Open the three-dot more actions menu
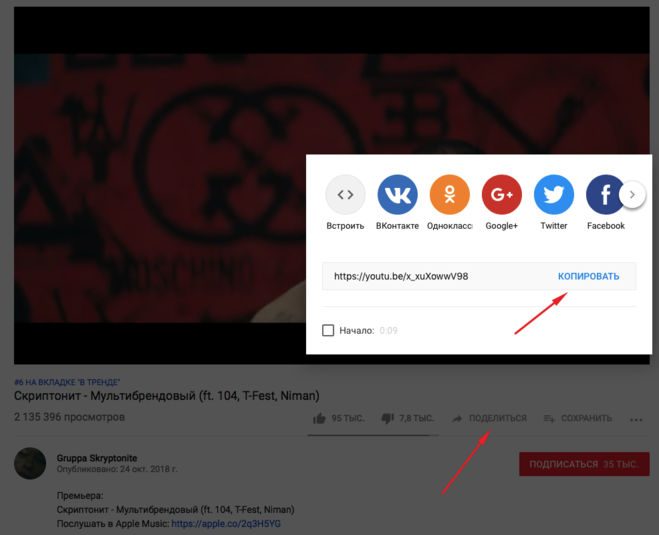659x535 pixels. tap(636, 419)
